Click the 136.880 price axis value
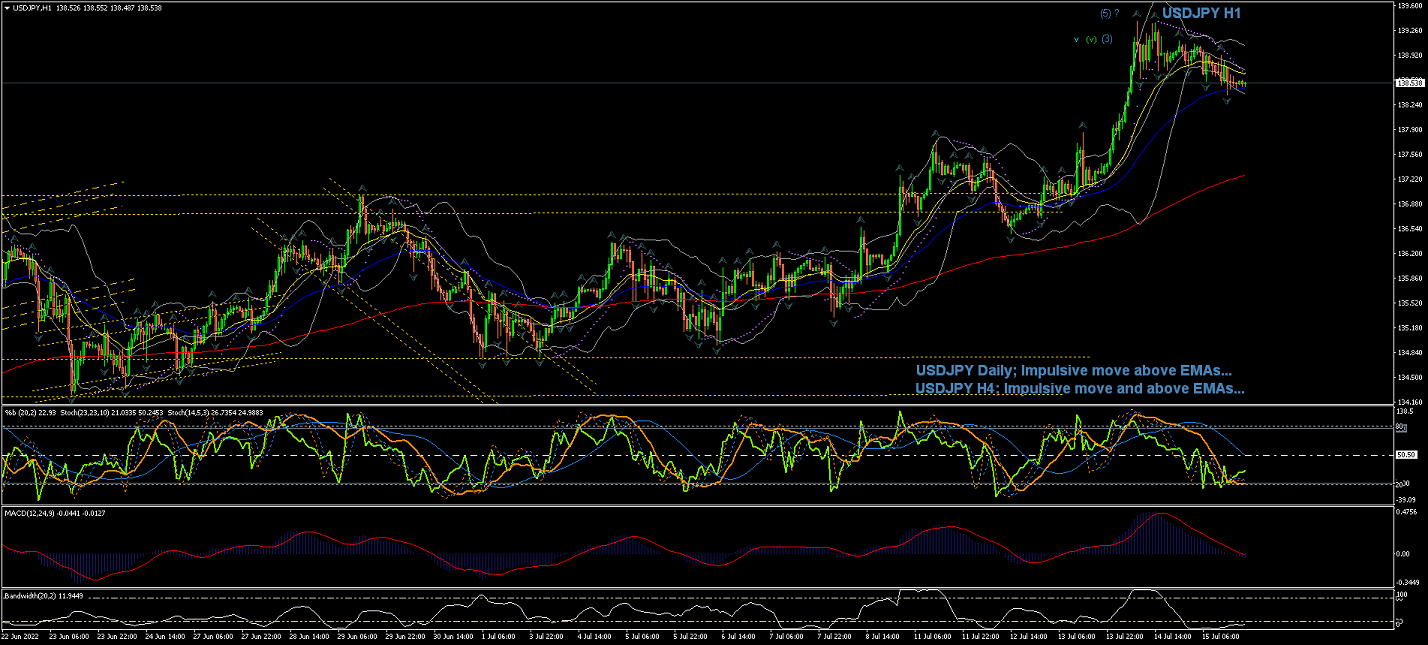Screen dimensions: 1428x645 coord(1408,204)
